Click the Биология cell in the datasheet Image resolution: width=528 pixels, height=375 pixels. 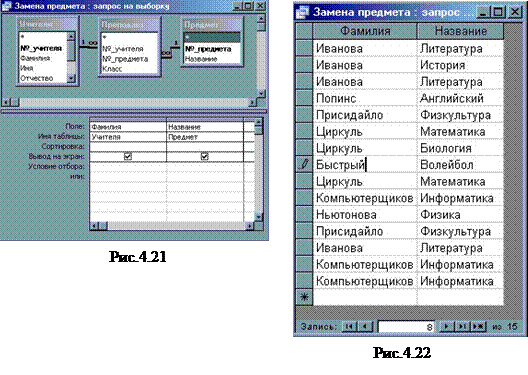(x=460, y=148)
